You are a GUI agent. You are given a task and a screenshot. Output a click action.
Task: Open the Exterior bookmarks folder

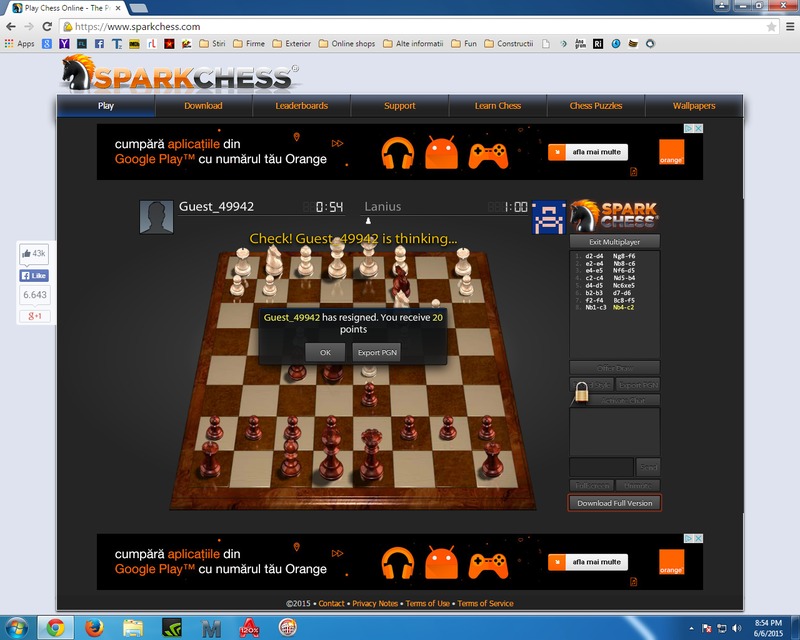tap(291, 44)
